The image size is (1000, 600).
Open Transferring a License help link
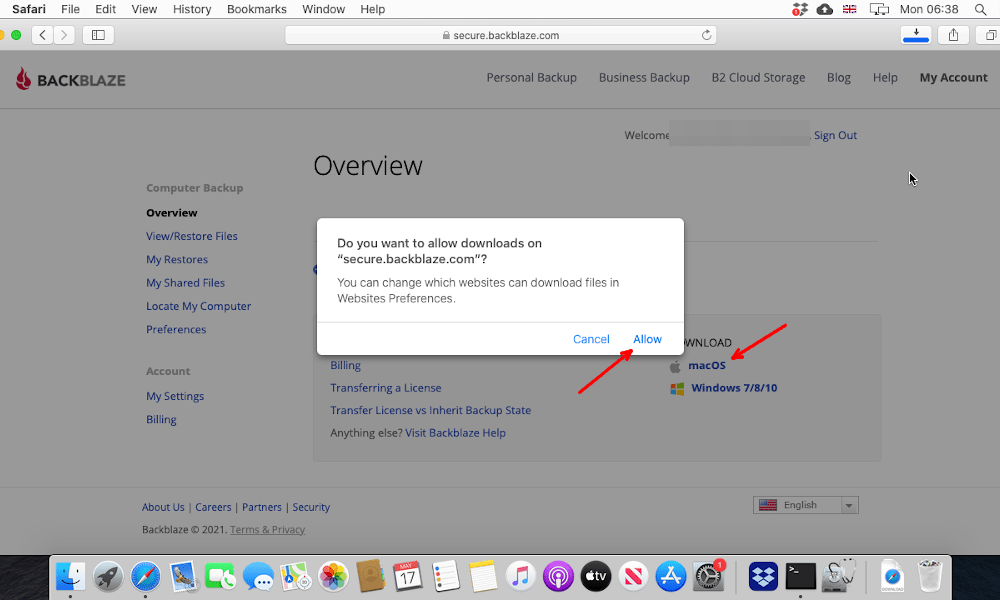[x=386, y=388]
